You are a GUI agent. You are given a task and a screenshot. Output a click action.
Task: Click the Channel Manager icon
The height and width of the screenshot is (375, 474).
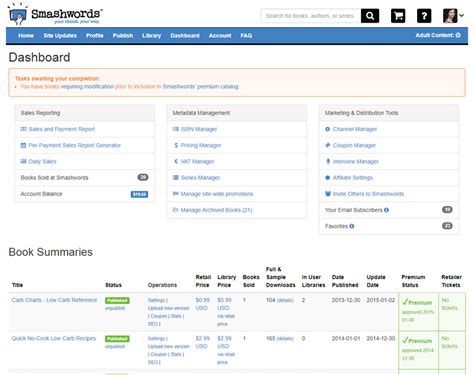(328, 129)
